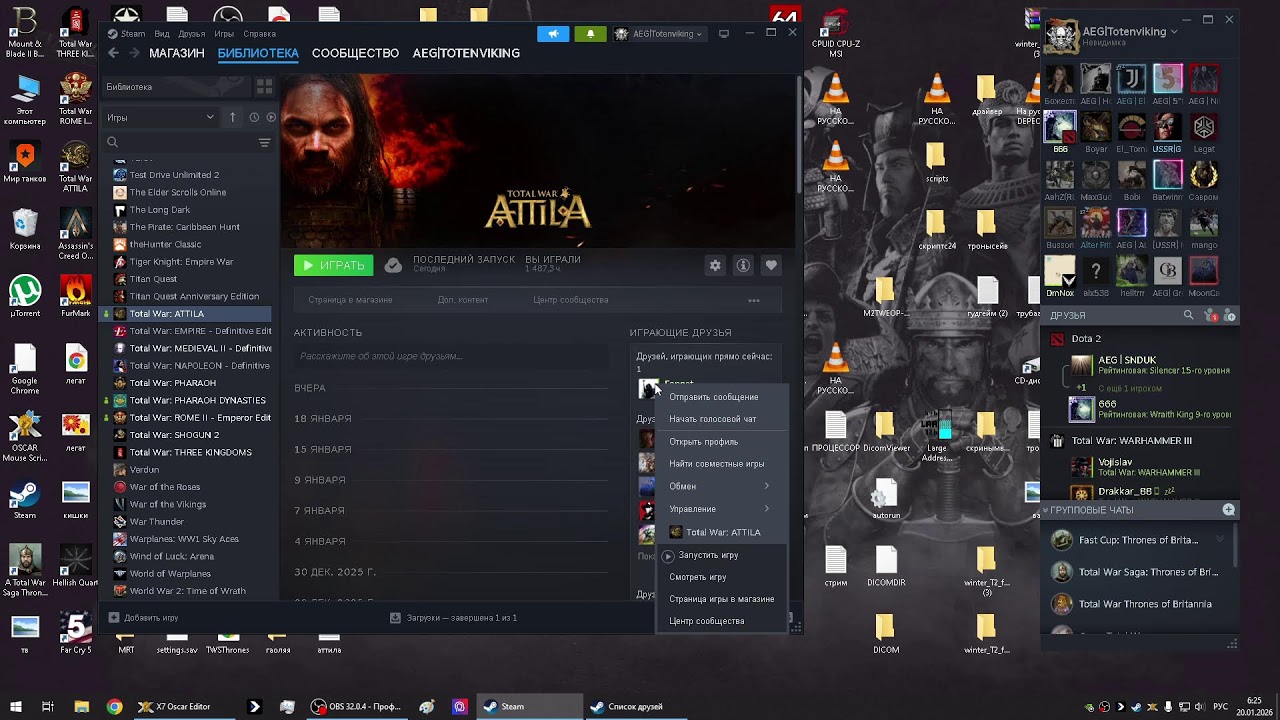Open the Игры library filter dropdown
The width and height of the screenshot is (1280, 720).
pos(160,117)
